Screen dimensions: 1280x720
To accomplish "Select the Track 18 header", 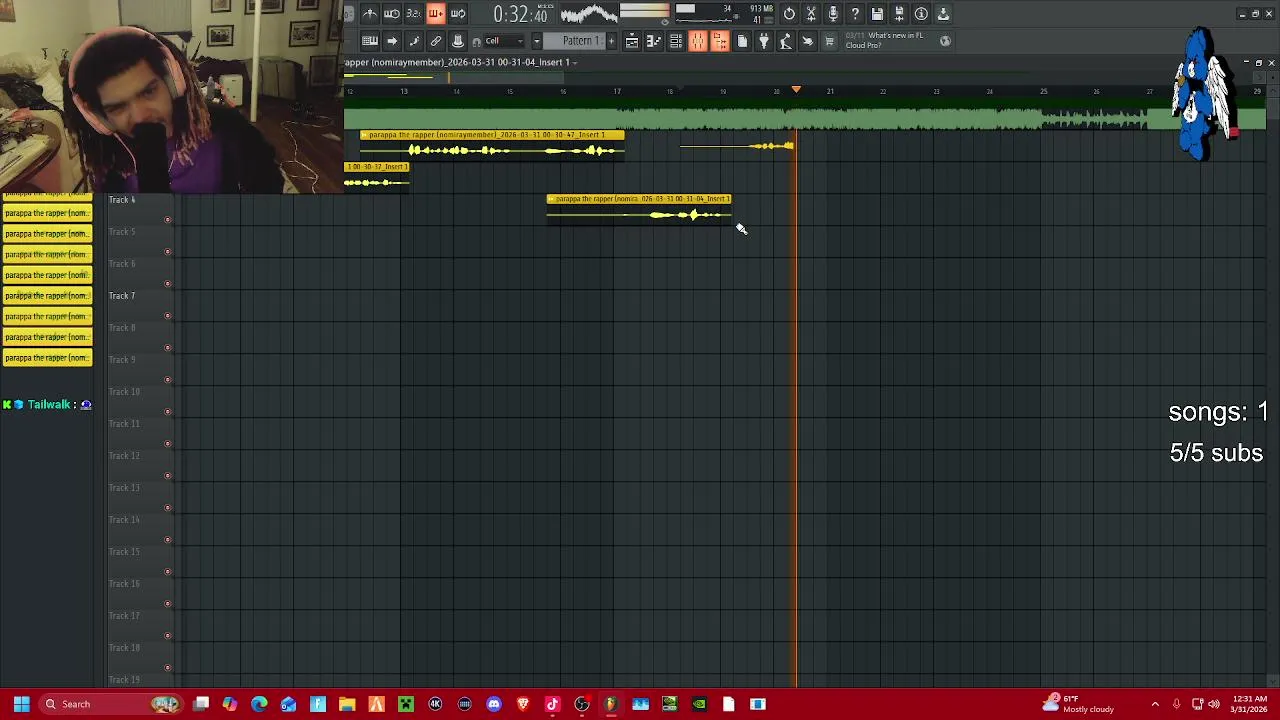I will tap(140, 659).
